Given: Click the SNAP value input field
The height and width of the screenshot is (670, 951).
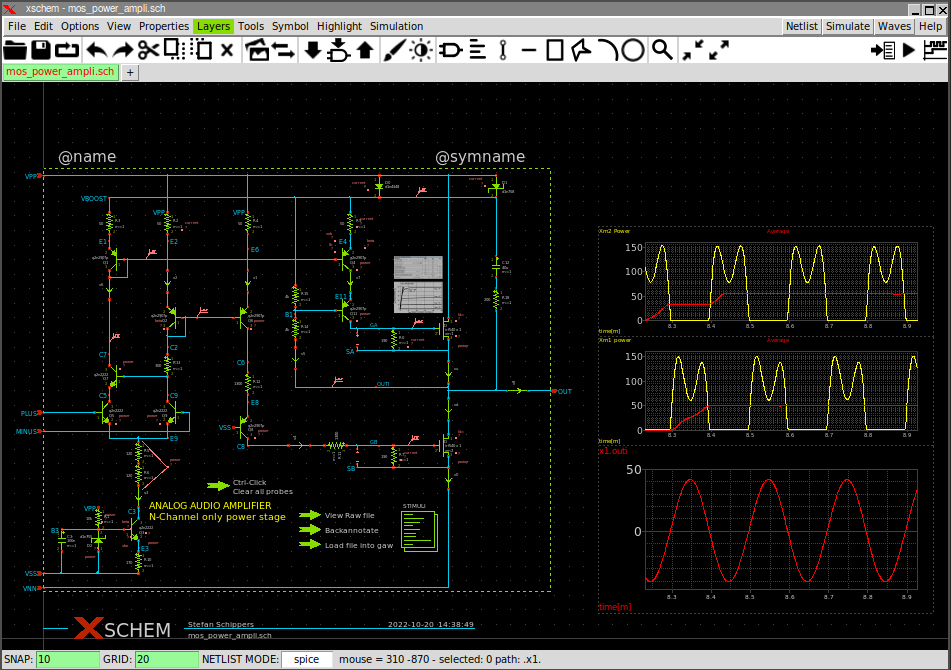Looking at the screenshot, I should coord(67,660).
